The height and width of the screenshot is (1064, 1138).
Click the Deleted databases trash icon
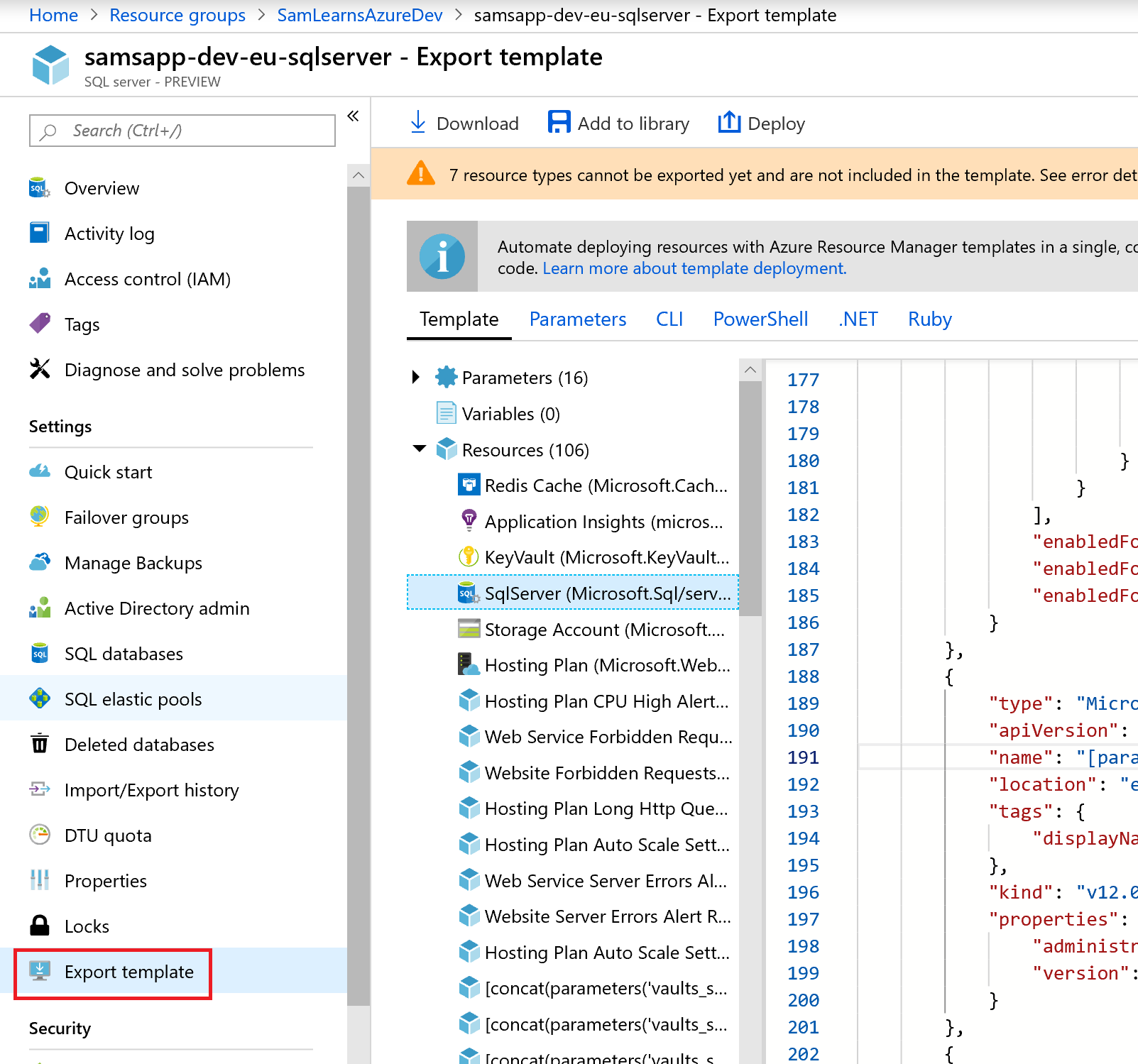(x=40, y=744)
